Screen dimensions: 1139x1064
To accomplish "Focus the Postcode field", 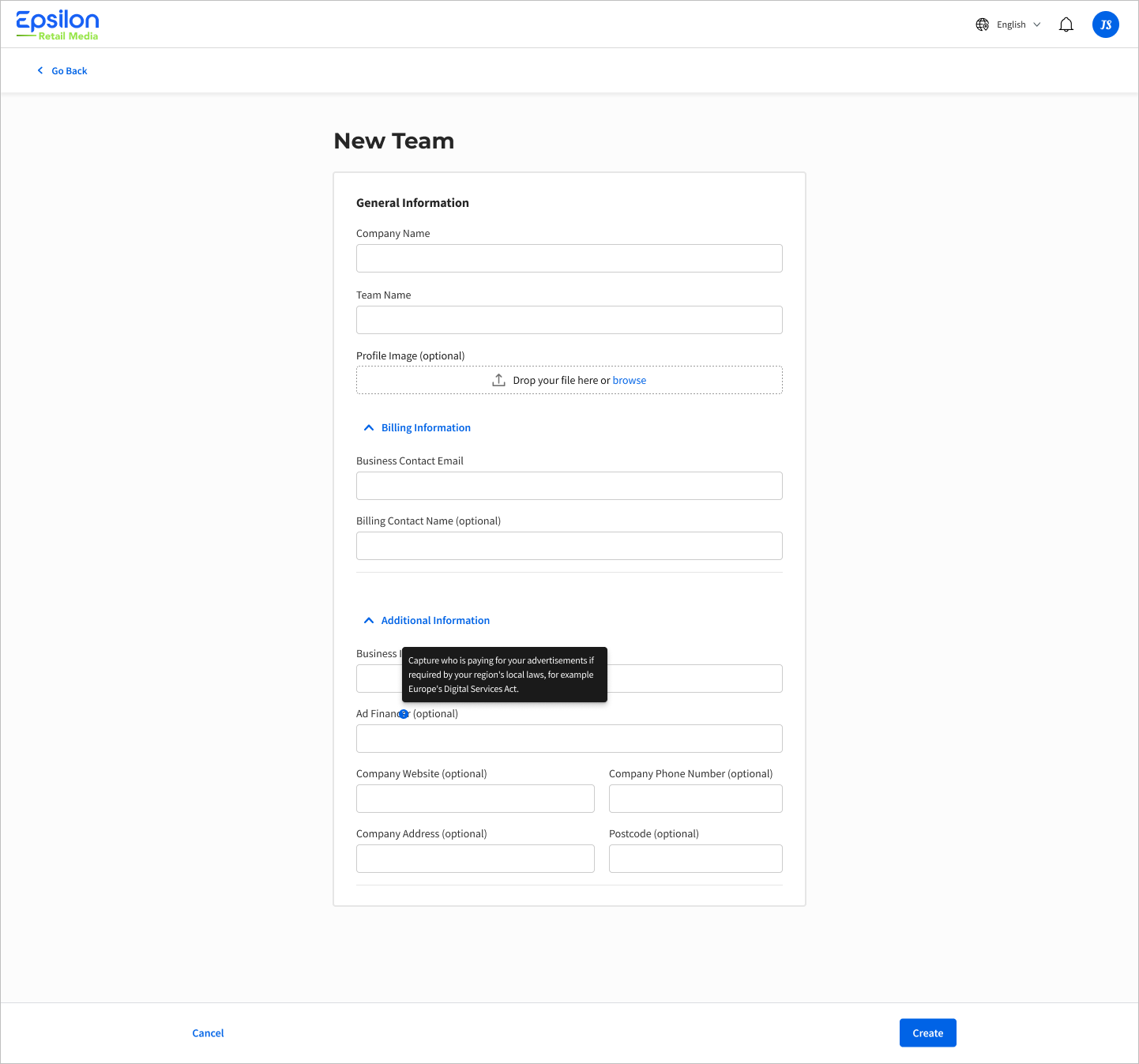I will coord(696,859).
